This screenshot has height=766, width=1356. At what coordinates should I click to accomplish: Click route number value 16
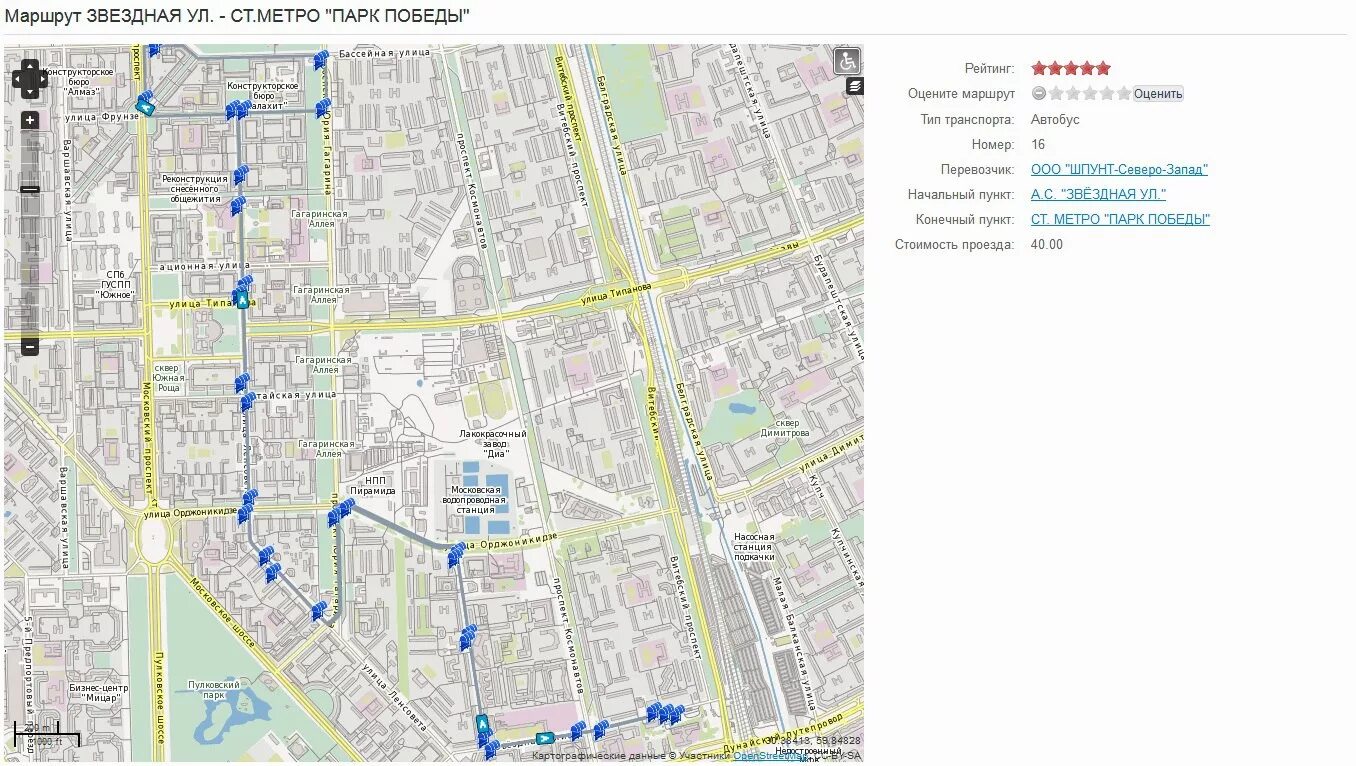(1038, 144)
